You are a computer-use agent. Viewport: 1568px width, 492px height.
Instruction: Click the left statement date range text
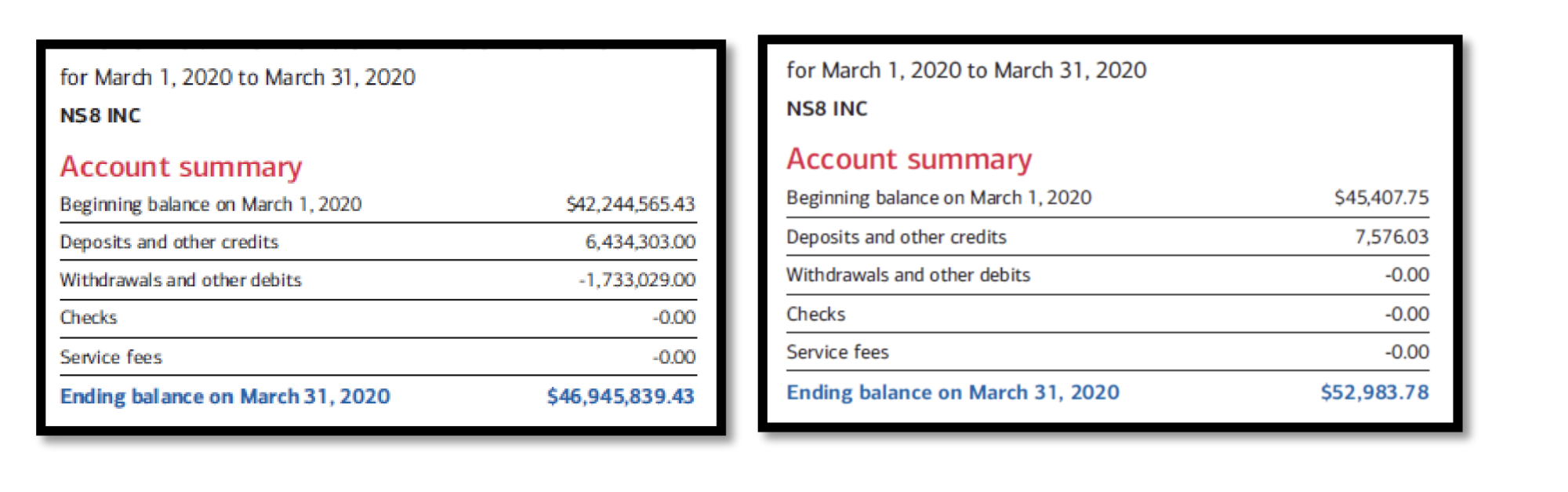pos(238,77)
